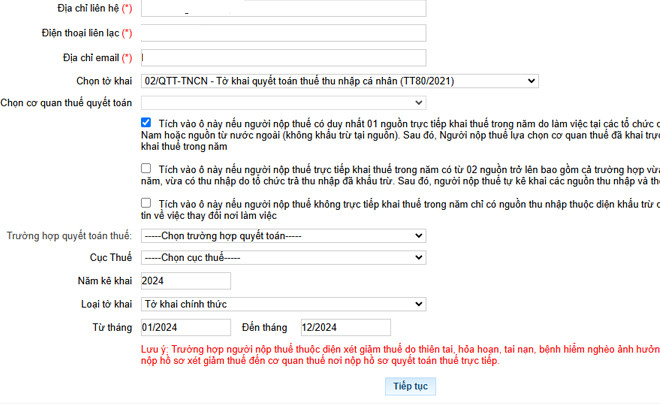Open the Loại tờ khai dropdown

click(x=284, y=304)
